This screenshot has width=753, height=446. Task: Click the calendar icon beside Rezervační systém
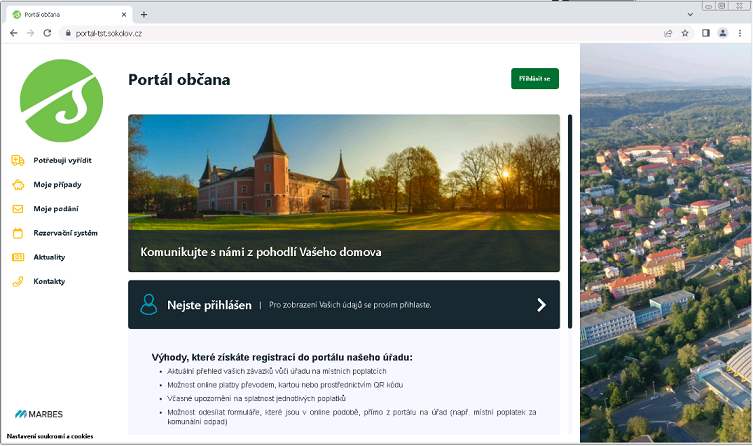(17, 233)
